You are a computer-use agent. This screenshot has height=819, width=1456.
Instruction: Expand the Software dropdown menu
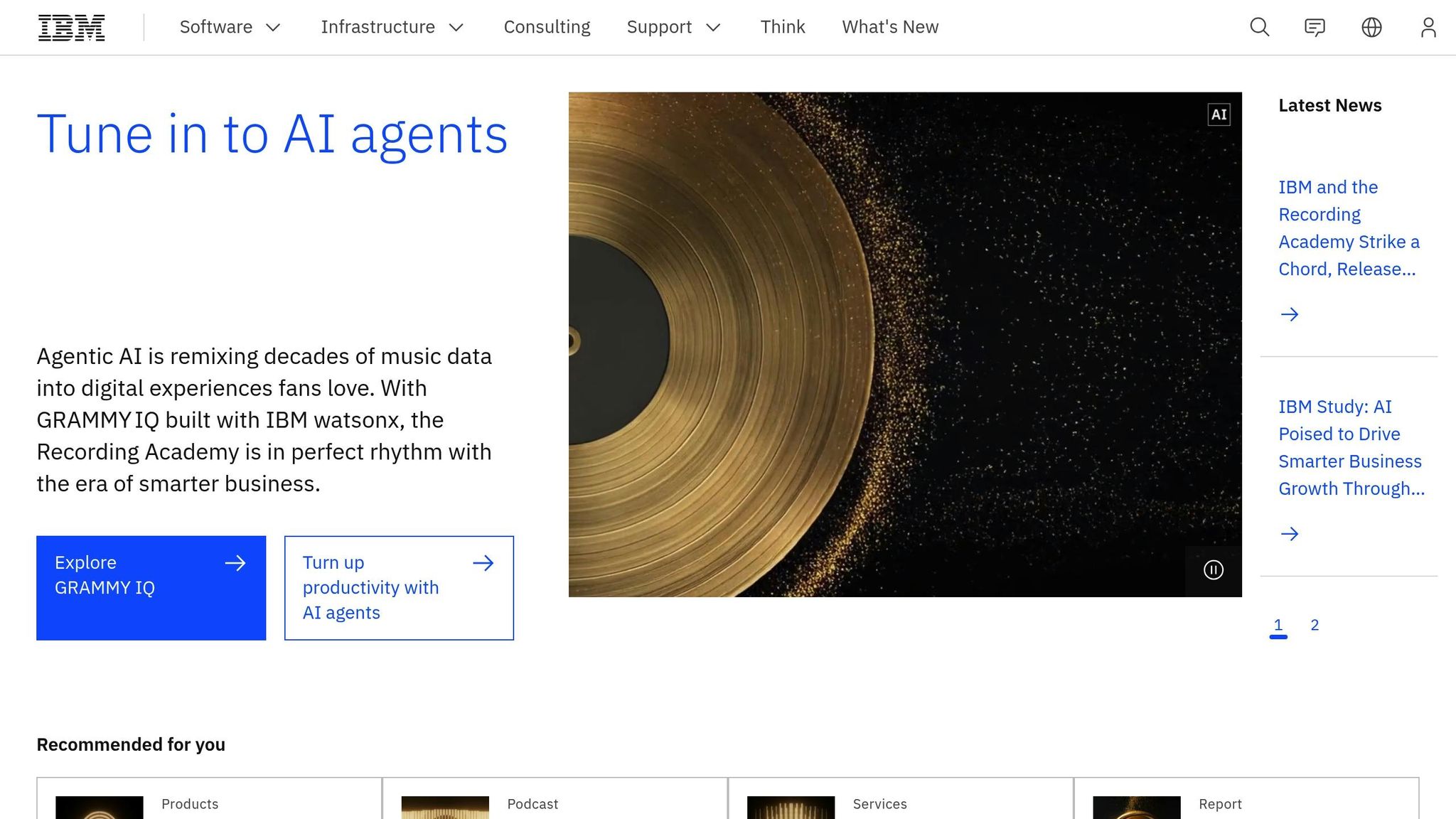tap(230, 27)
